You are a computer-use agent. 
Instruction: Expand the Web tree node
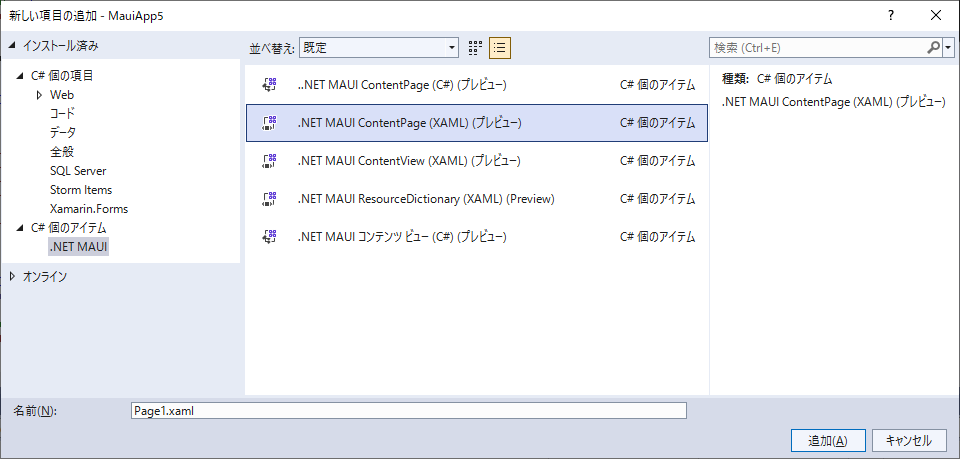pos(40,95)
